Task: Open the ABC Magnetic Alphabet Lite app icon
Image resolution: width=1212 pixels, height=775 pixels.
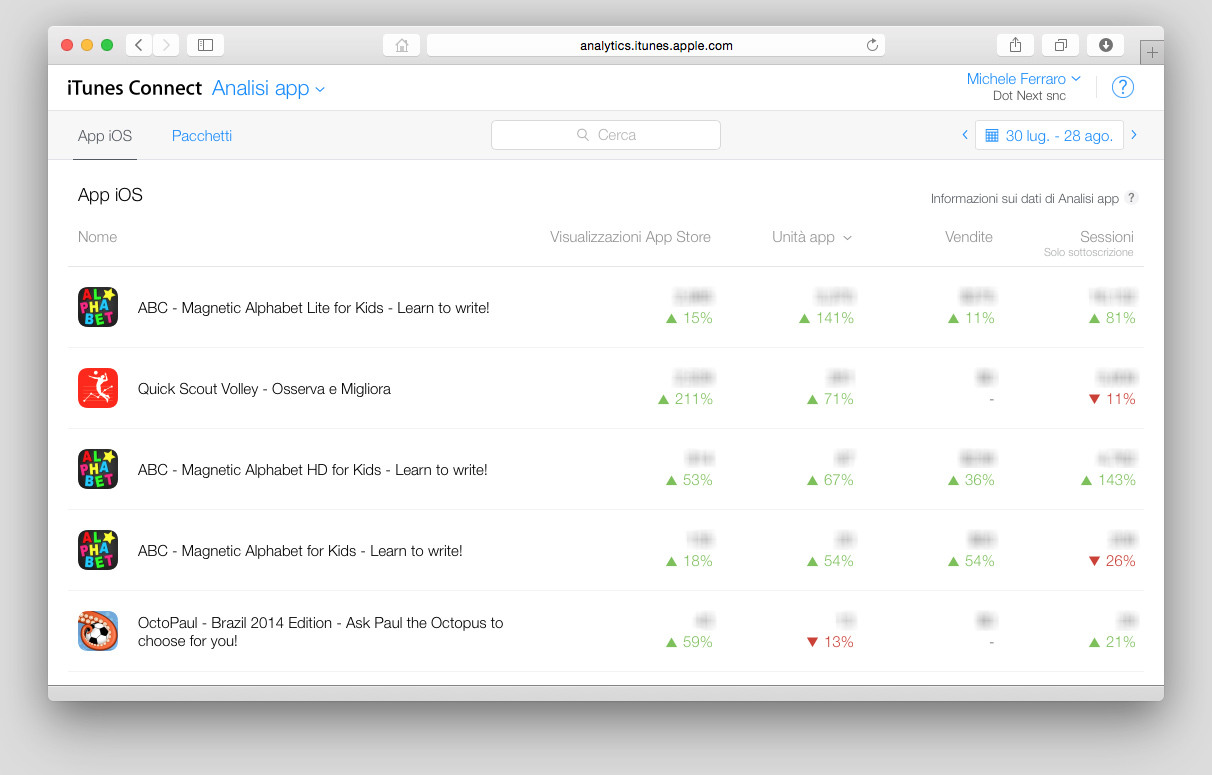Action: coord(98,307)
